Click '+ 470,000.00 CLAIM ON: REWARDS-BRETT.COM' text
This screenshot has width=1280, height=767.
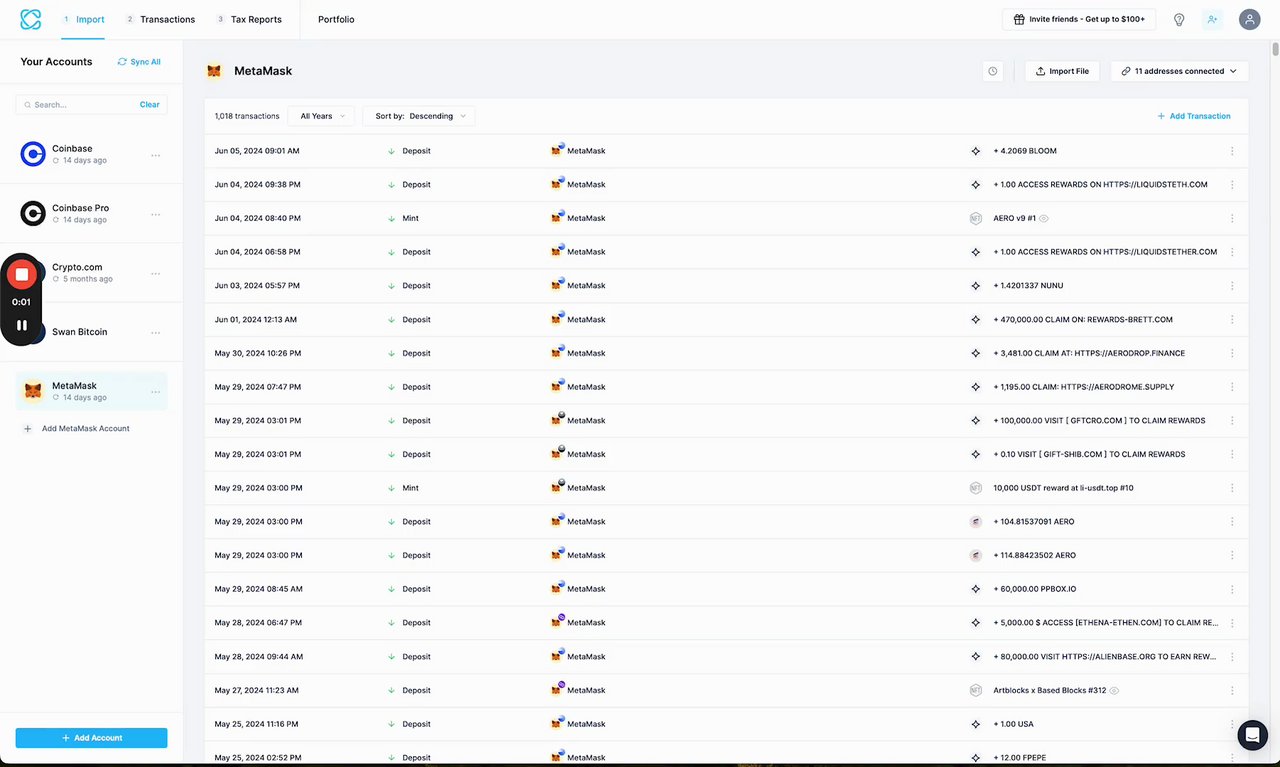point(1083,320)
